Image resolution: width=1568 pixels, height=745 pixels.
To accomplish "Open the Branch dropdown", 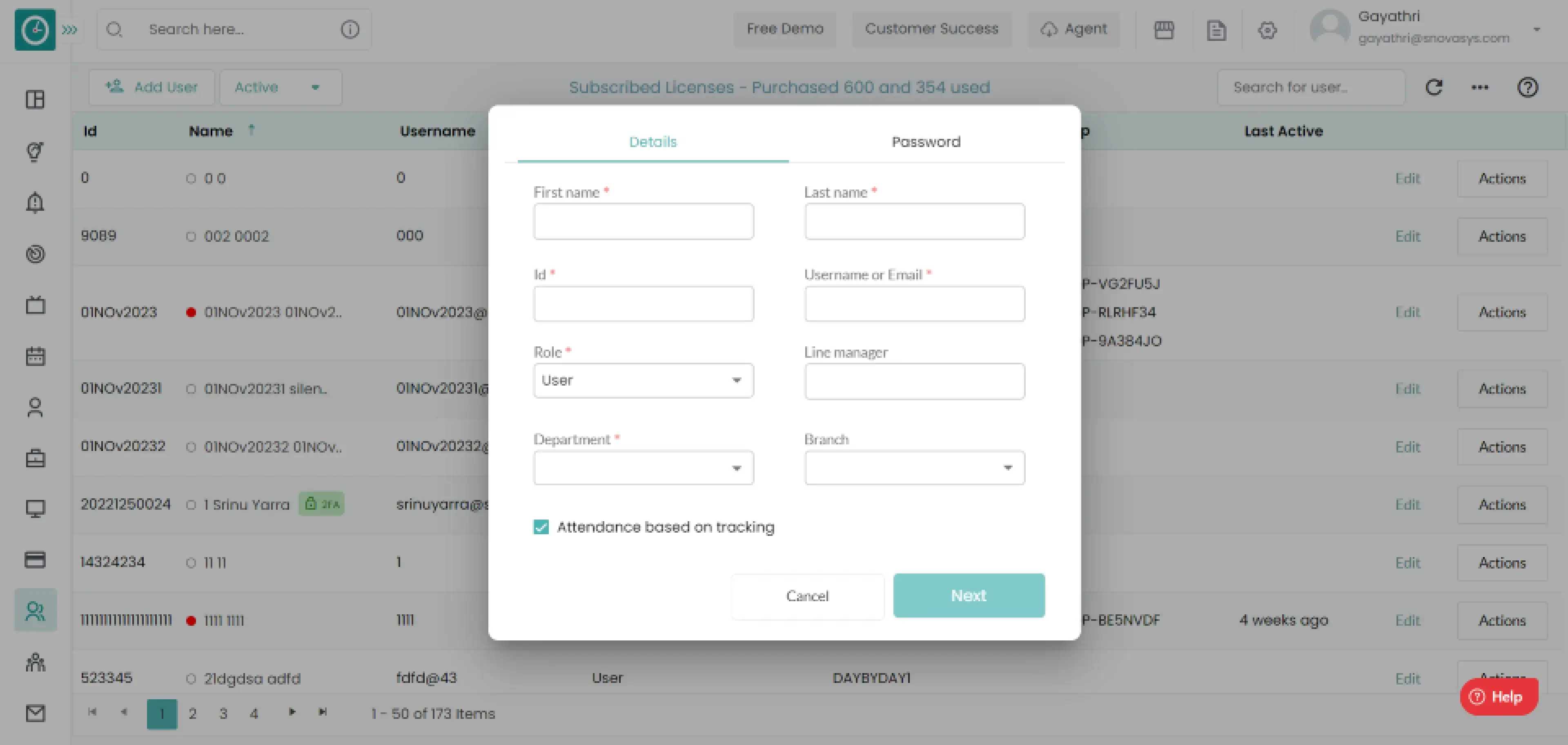I will (914, 468).
